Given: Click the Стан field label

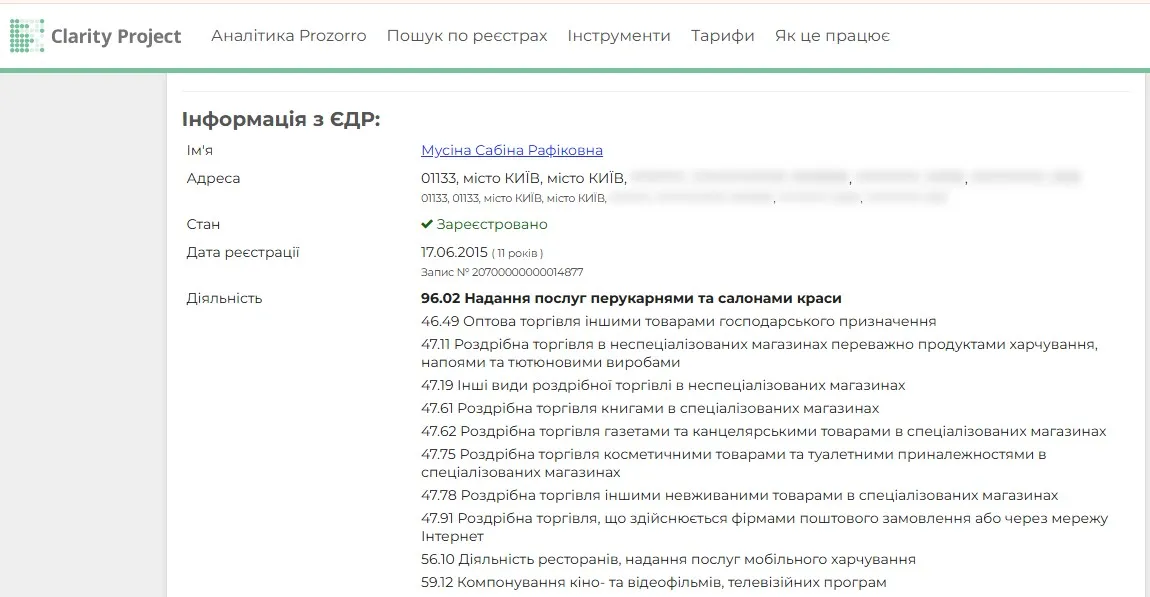Looking at the screenshot, I should [x=203, y=224].
